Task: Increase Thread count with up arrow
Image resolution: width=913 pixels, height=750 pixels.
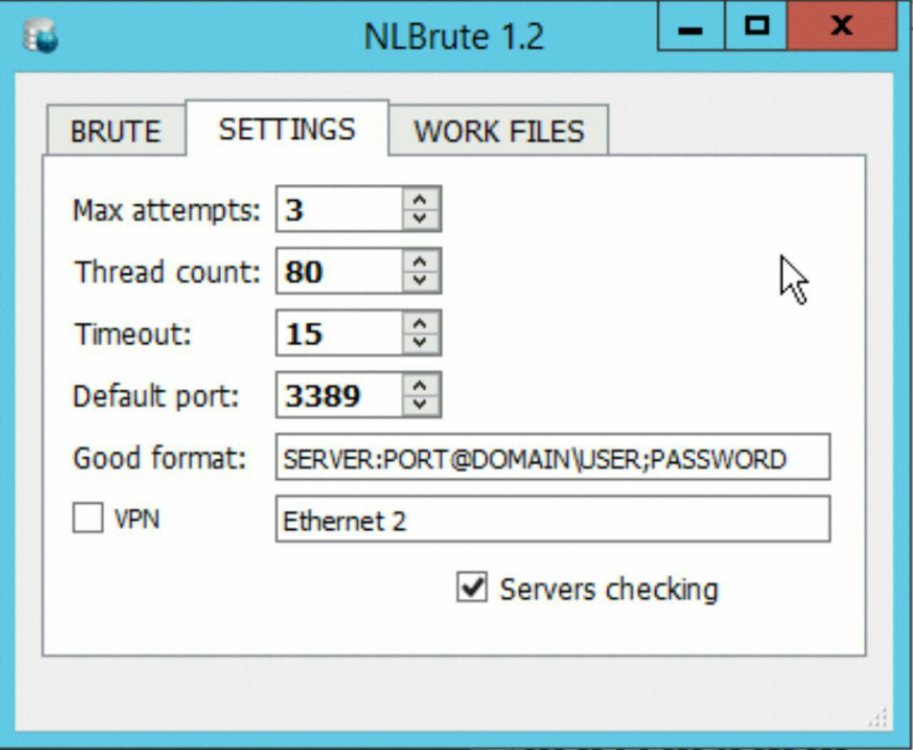Action: tap(420, 261)
